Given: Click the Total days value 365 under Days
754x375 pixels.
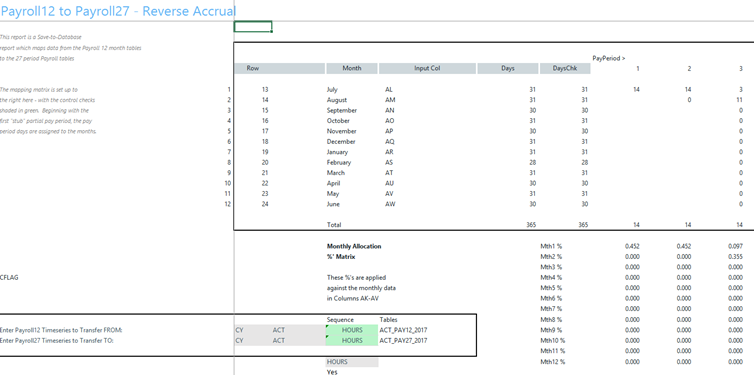Looking at the screenshot, I should tap(531, 225).
